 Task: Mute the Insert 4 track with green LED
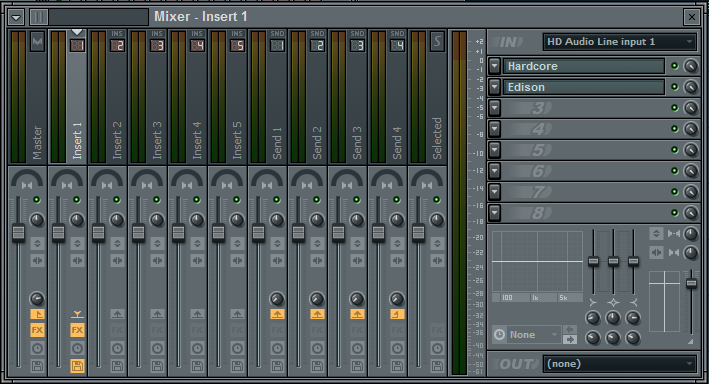click(197, 199)
